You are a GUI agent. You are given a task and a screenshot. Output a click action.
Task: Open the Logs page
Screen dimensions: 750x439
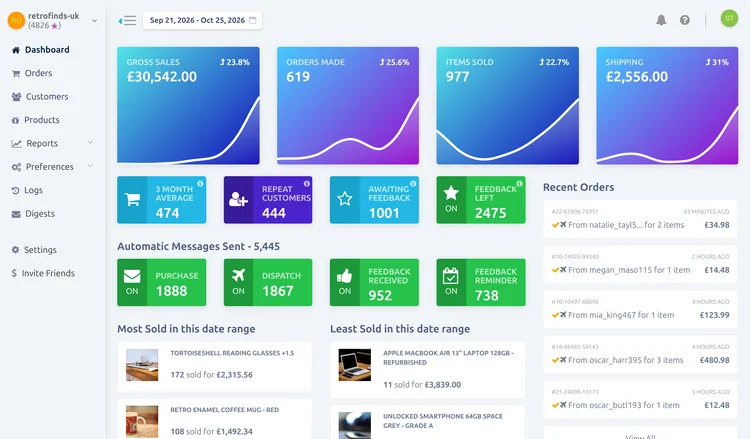[33, 190]
